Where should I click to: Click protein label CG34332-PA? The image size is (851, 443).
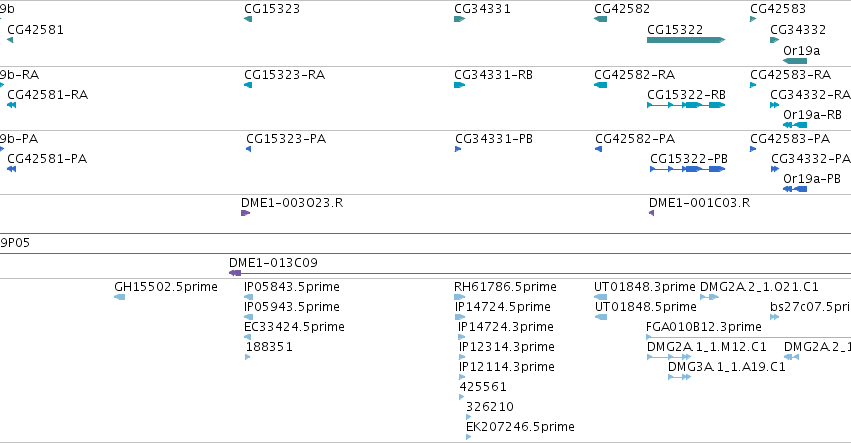pos(811,159)
